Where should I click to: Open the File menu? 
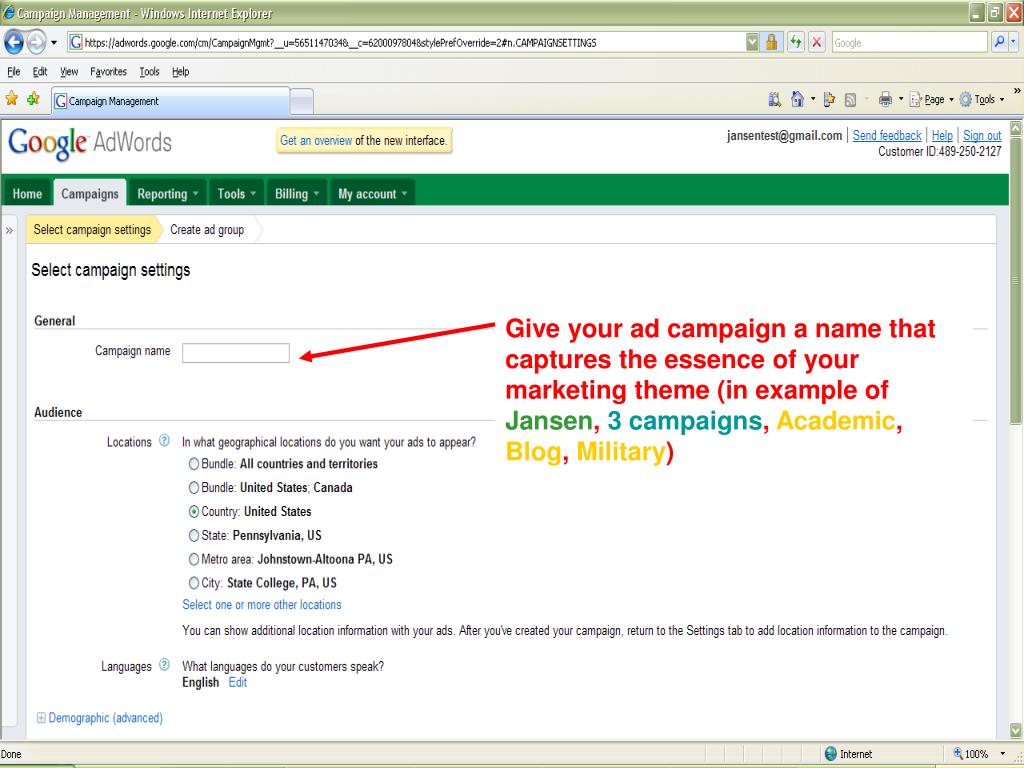(14, 72)
